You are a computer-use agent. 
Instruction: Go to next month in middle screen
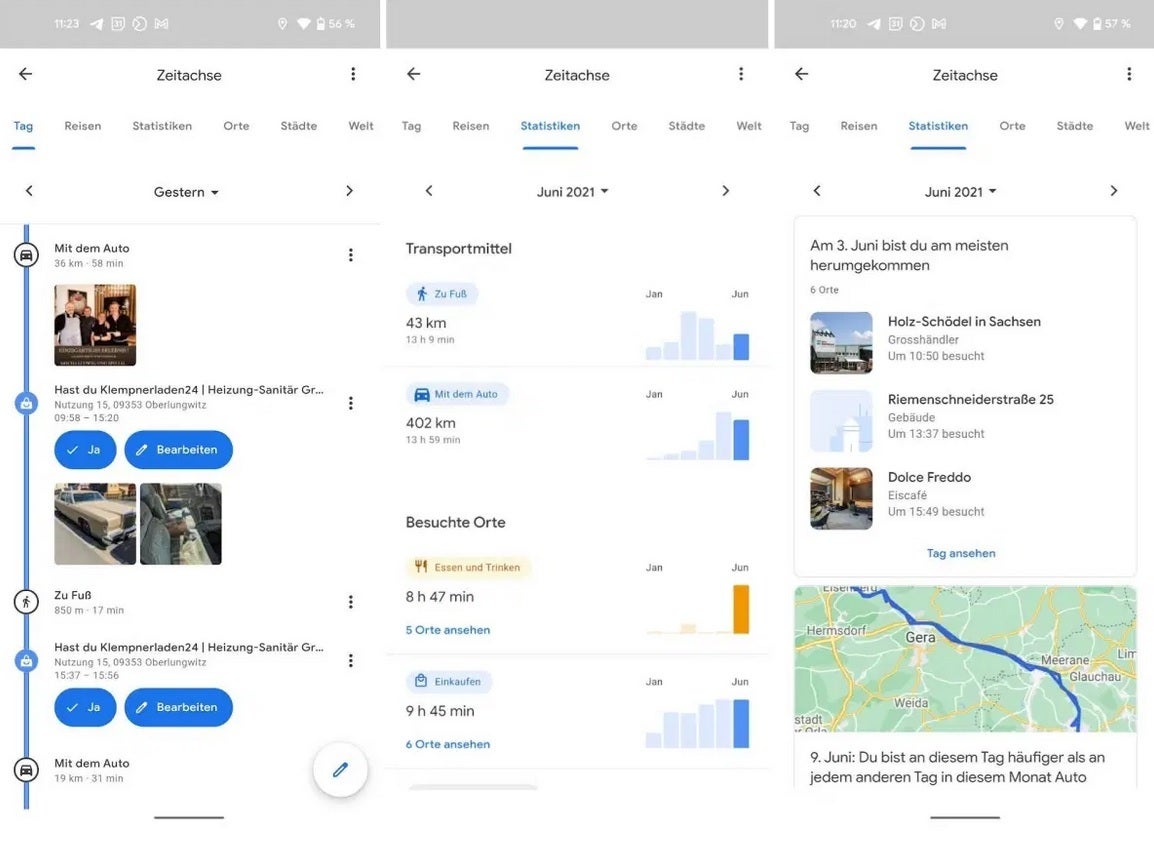point(726,191)
